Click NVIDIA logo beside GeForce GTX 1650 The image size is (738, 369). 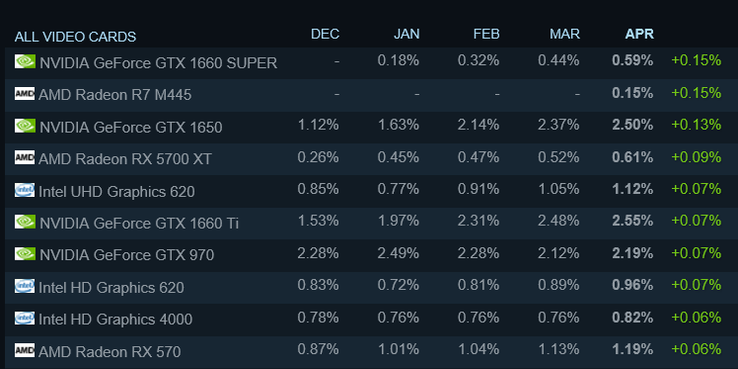point(25,126)
